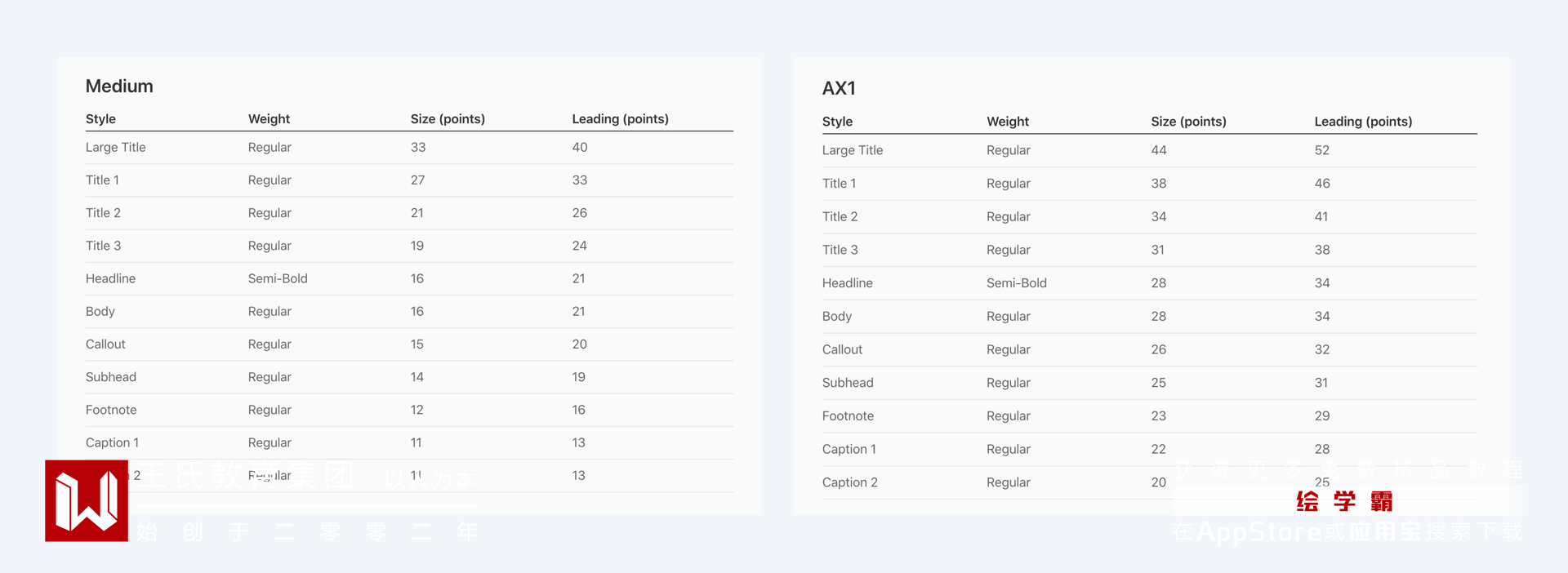Select Large Title label in Medium table
The image size is (1568, 573).
point(115,148)
